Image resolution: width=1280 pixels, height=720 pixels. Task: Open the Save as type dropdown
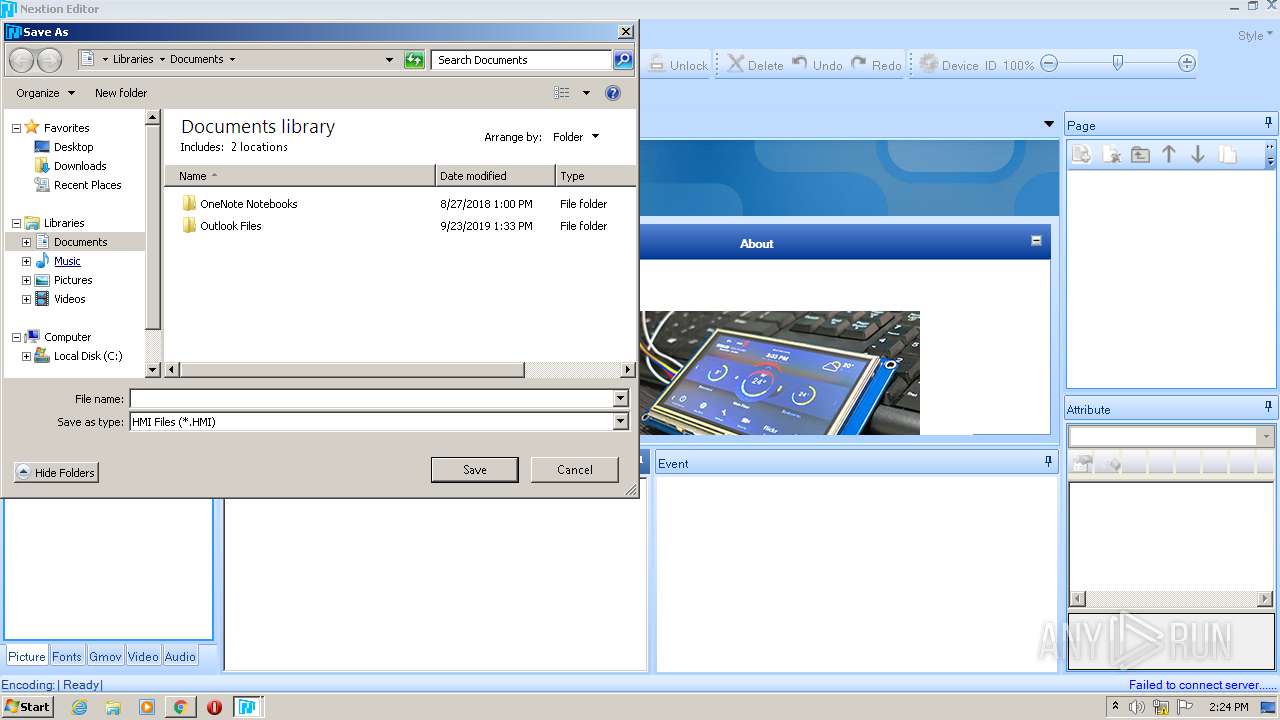tap(620, 422)
